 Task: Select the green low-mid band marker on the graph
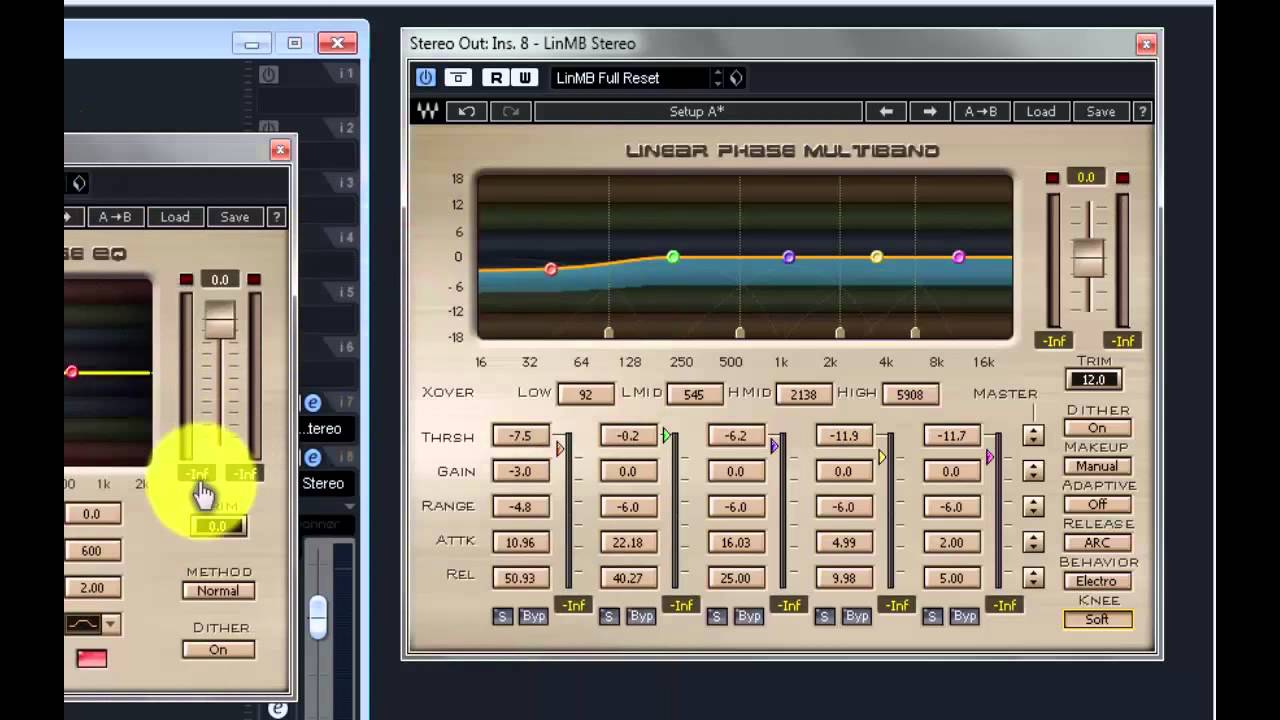(673, 257)
